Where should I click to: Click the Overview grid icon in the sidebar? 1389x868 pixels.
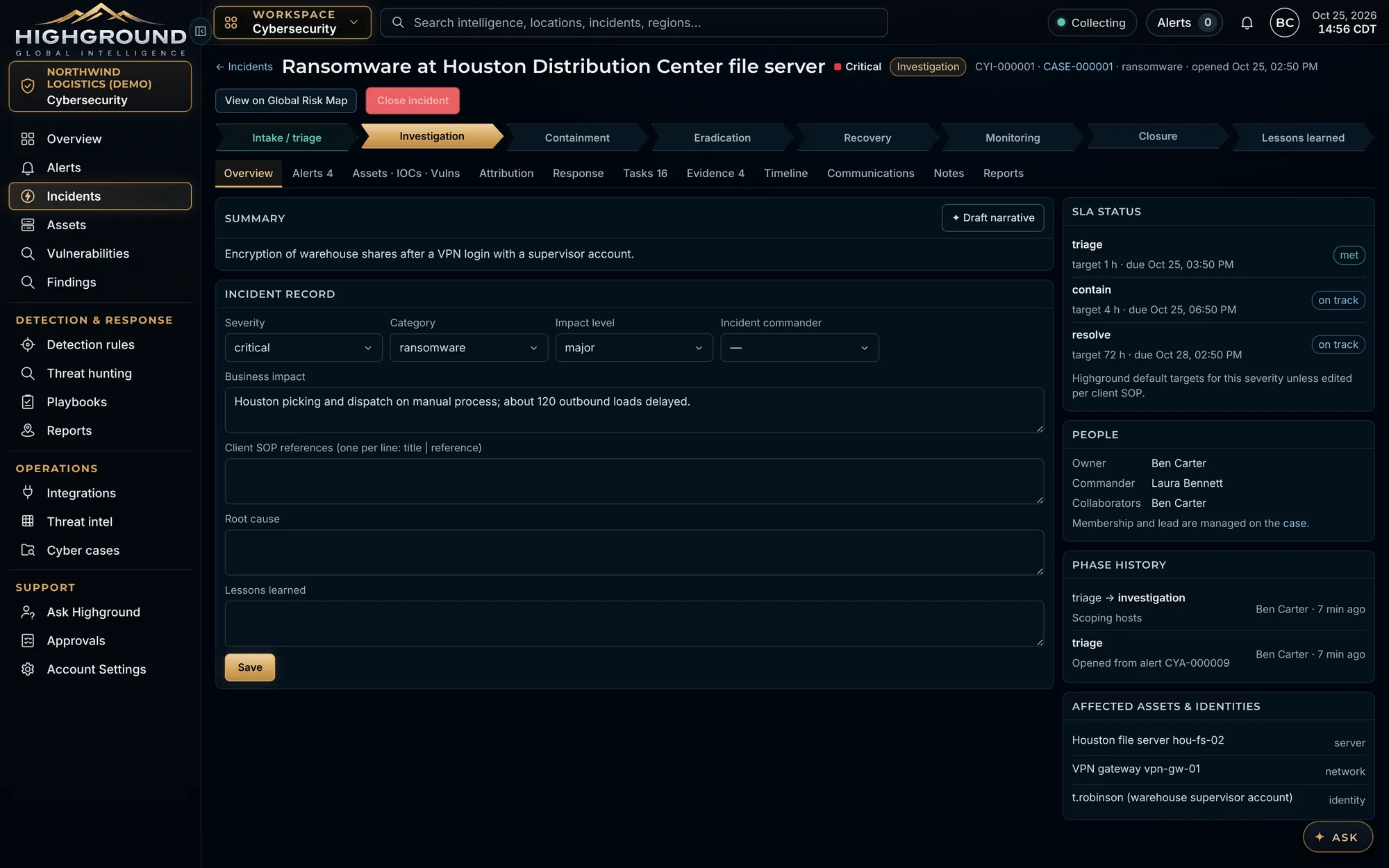point(28,139)
